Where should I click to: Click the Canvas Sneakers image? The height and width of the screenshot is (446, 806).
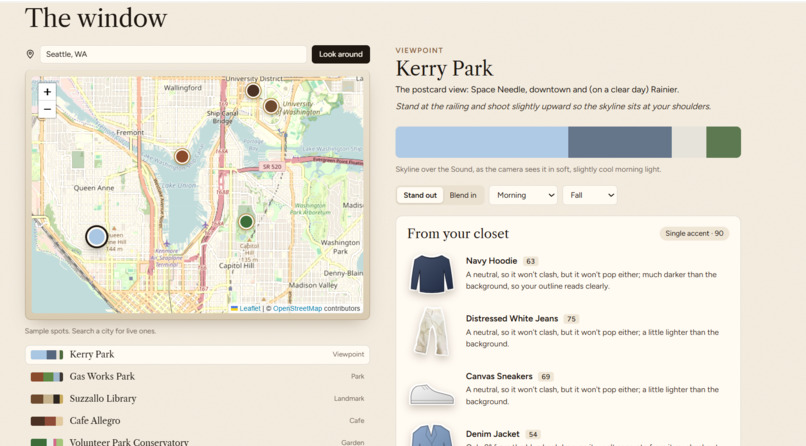pyautogui.click(x=431, y=395)
